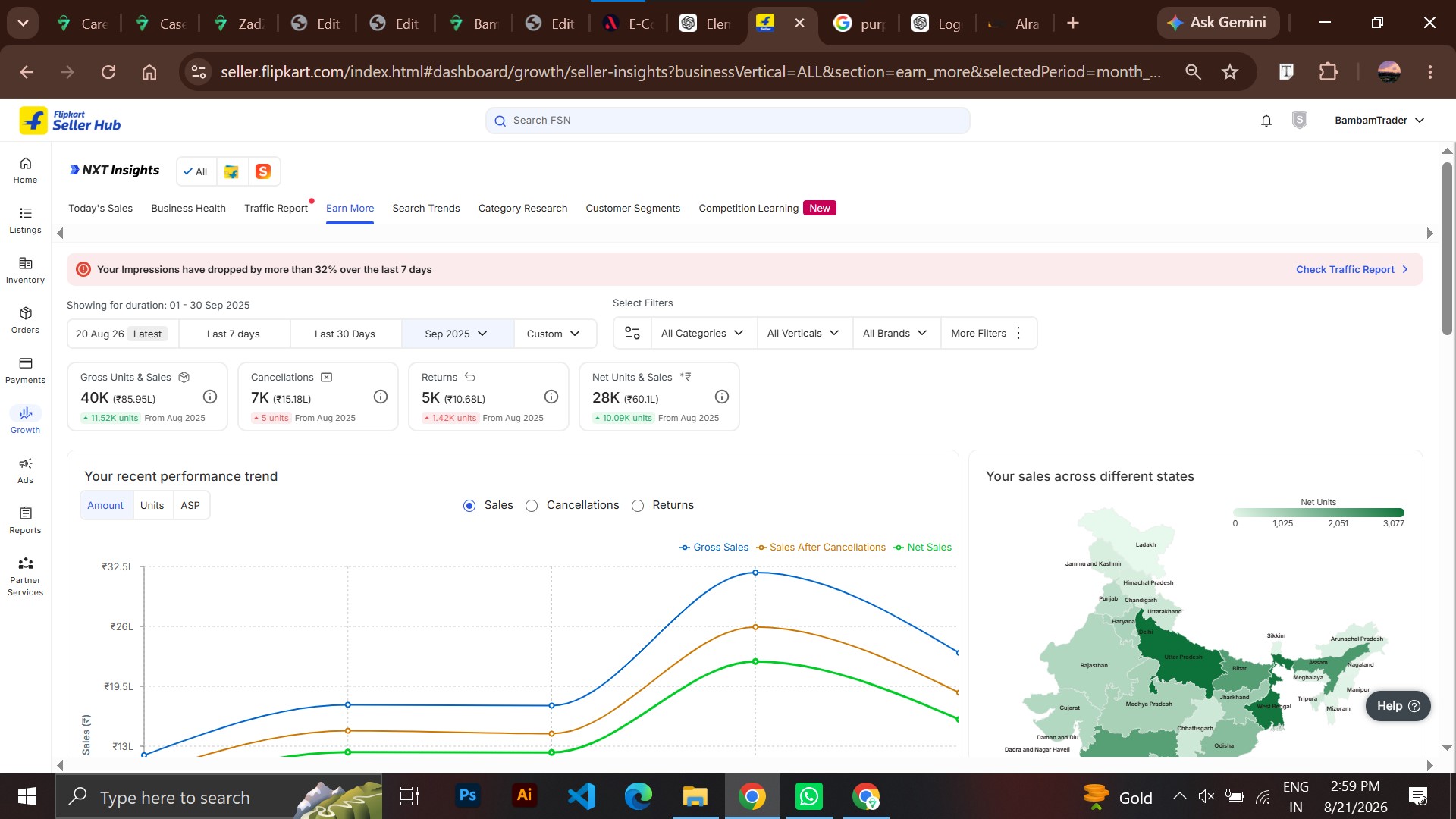Switch to Today's Sales tab

[x=100, y=209]
